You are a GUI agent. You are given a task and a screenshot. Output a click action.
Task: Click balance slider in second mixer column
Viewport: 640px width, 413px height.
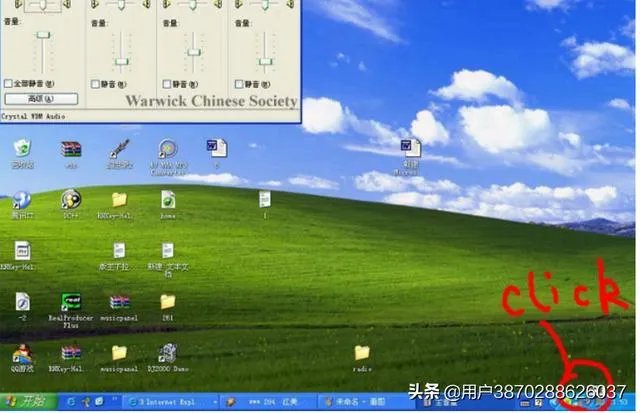click(x=121, y=4)
